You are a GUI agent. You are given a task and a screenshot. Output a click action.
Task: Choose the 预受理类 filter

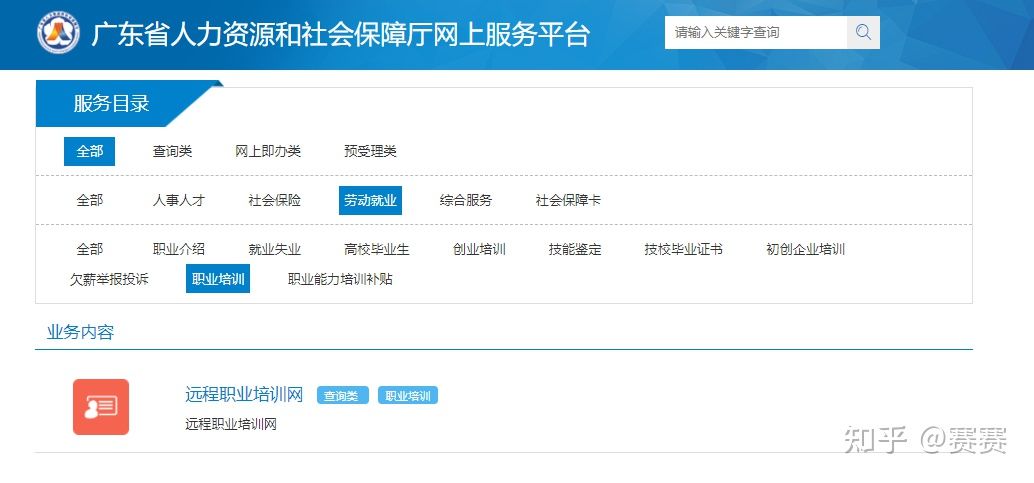[370, 151]
